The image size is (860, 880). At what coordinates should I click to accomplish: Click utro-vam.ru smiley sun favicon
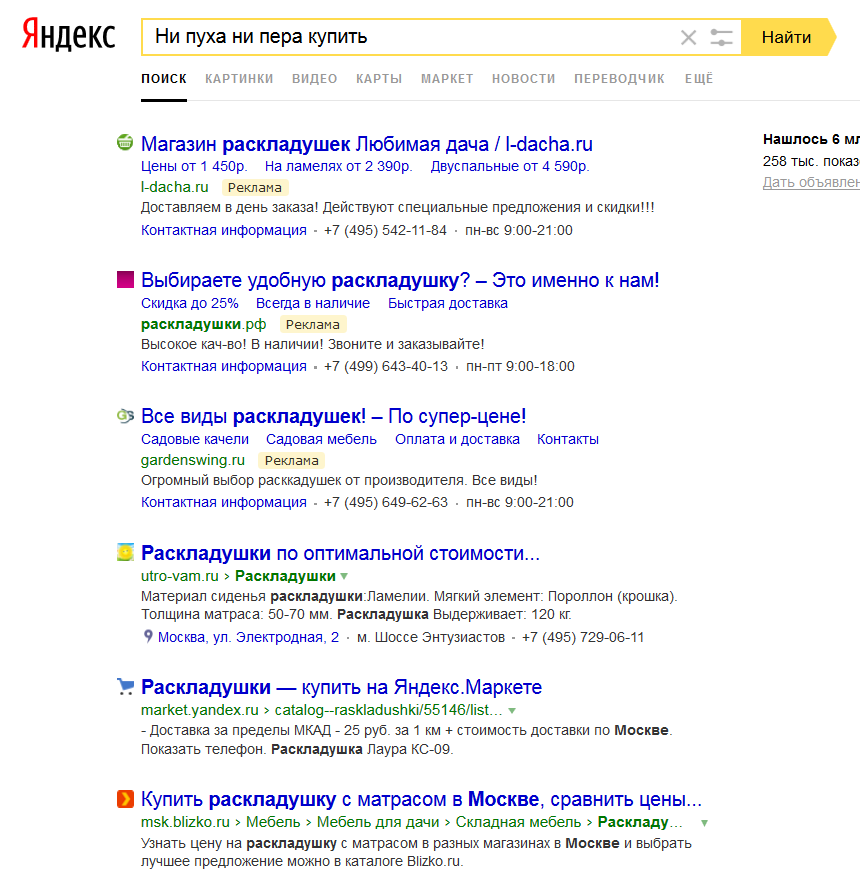(x=125, y=552)
